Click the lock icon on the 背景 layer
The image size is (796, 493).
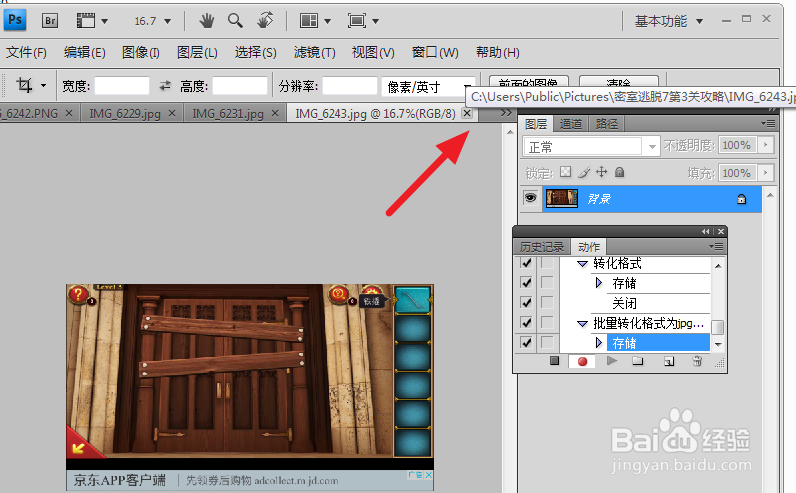[x=742, y=199]
